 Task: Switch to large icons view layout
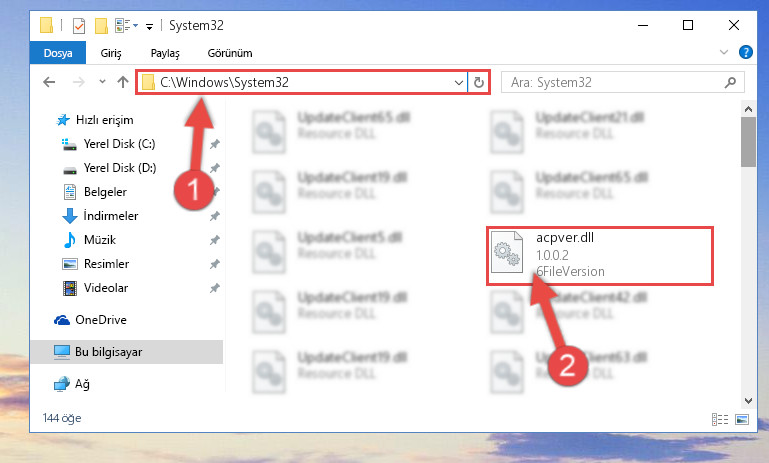point(742,419)
